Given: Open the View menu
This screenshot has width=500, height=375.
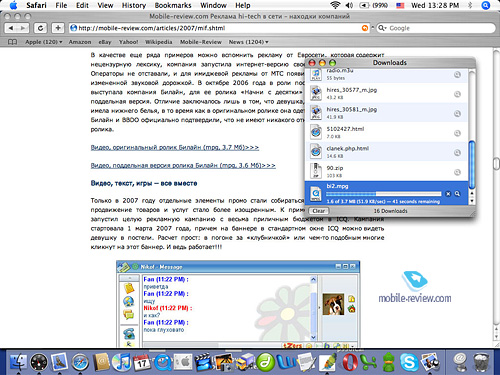Looking at the screenshot, I should pos(105,5).
